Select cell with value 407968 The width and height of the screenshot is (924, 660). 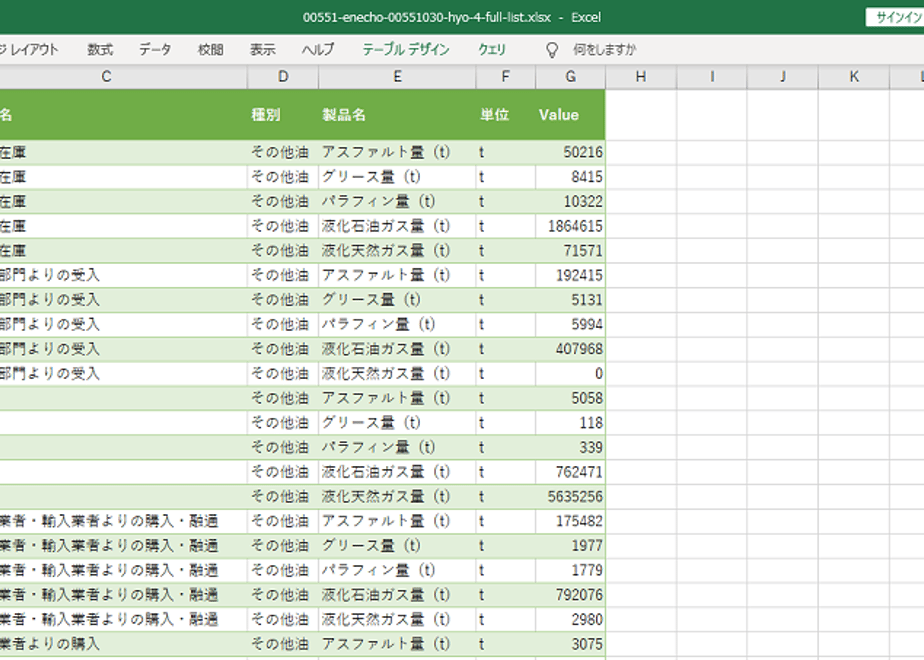click(570, 349)
